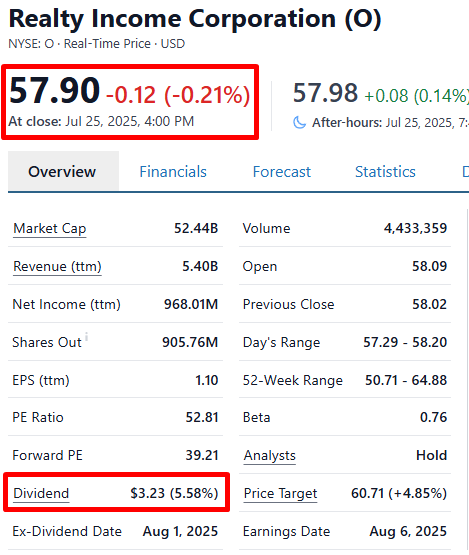Click the after-hours moon icon
Viewport: 469px width, 555px height.
(x=299, y=123)
